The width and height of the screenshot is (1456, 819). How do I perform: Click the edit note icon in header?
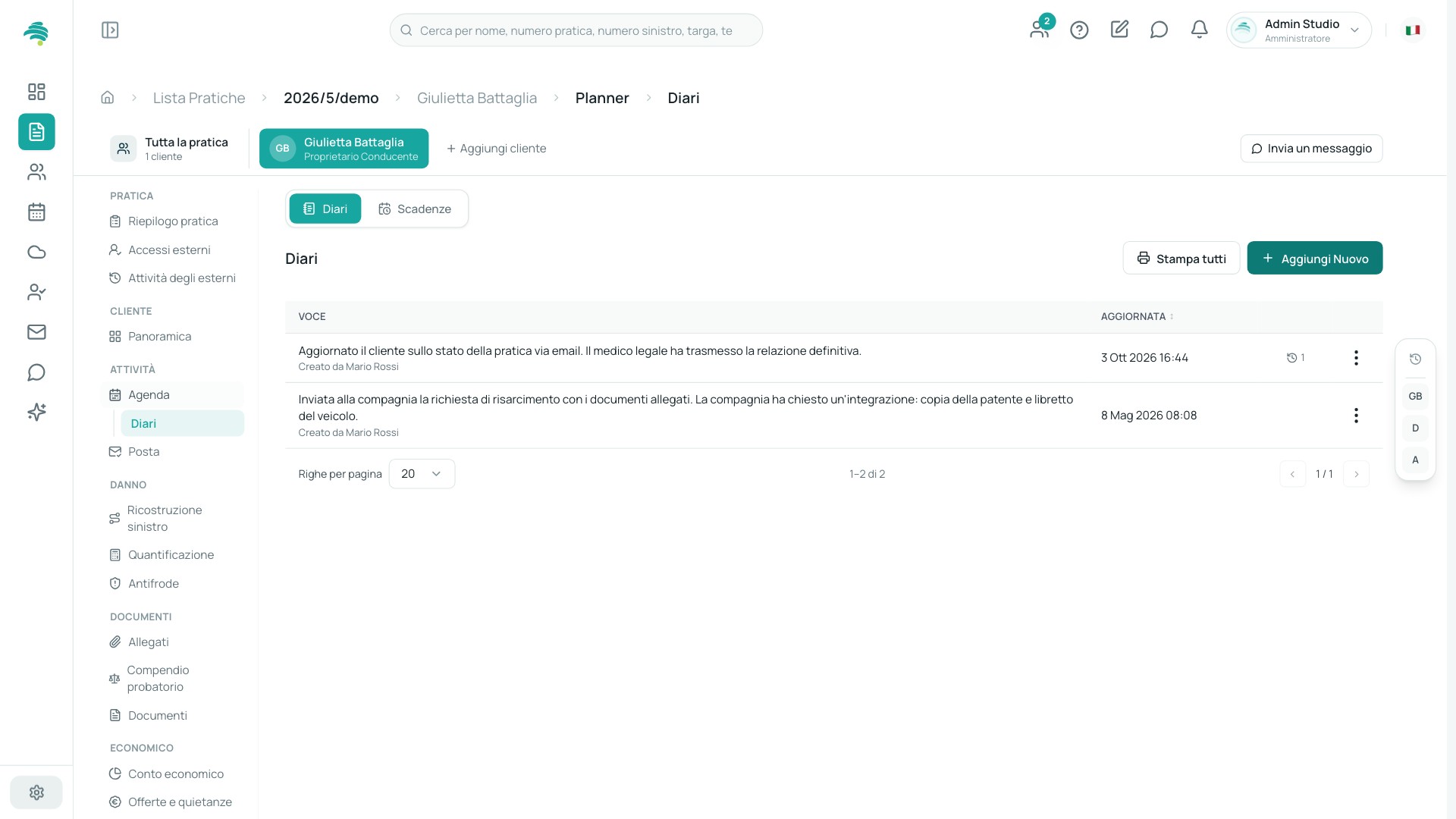coord(1119,30)
